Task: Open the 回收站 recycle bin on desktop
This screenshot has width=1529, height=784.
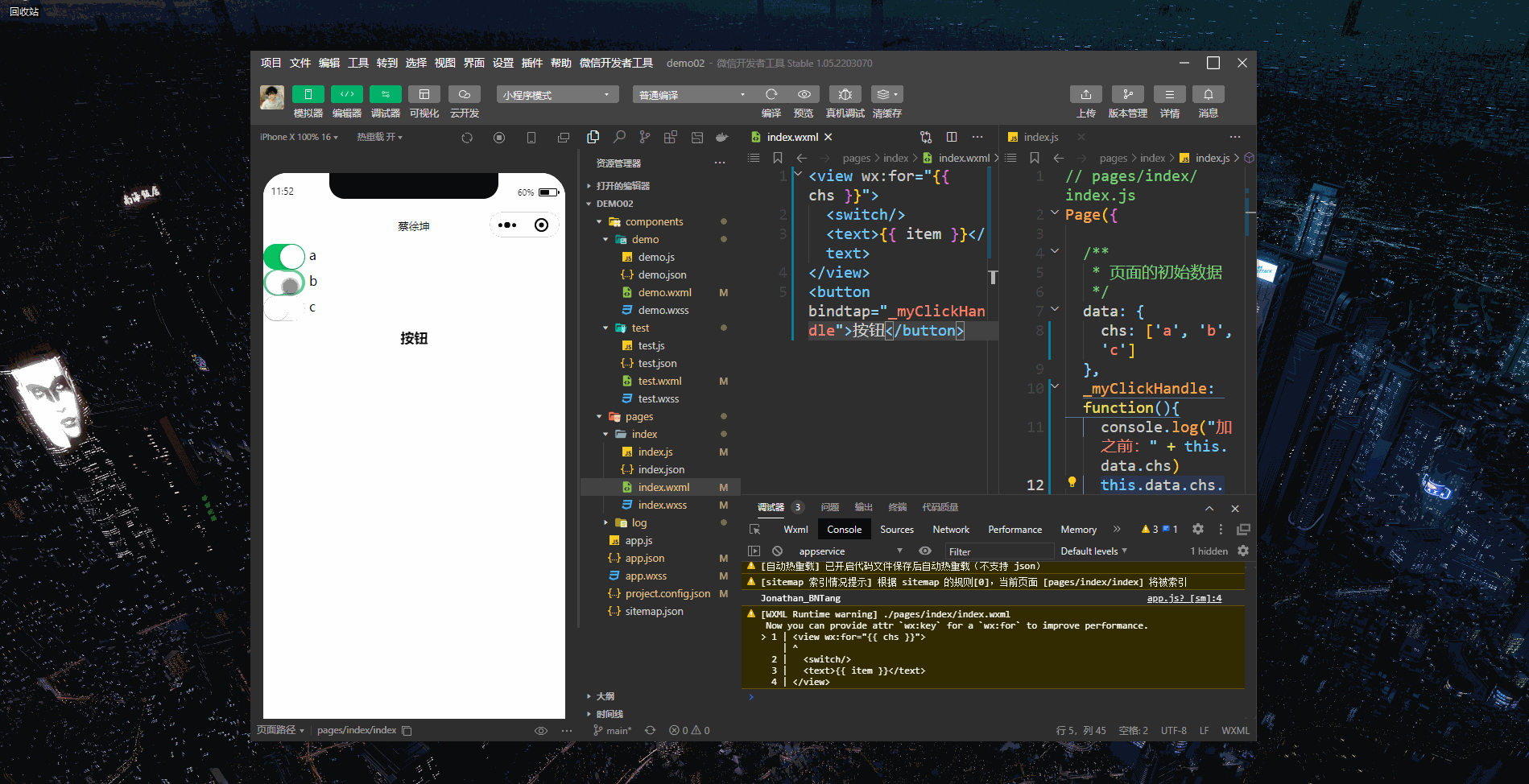Action: coord(24,11)
